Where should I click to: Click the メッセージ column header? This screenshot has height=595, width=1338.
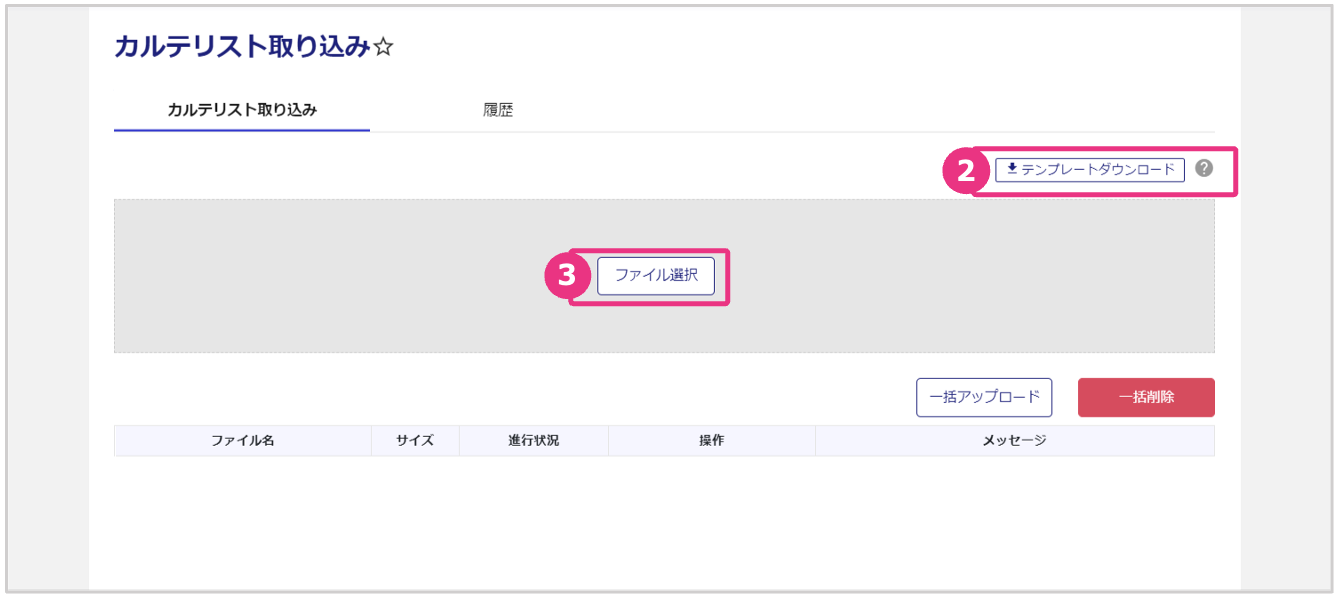coord(1014,440)
